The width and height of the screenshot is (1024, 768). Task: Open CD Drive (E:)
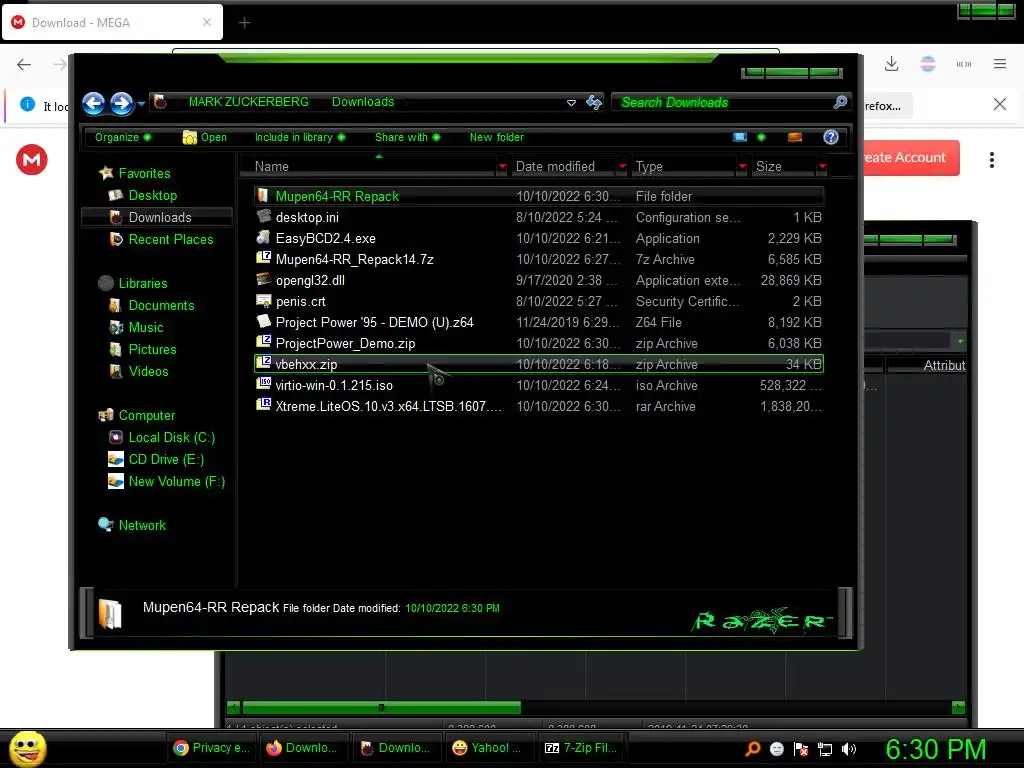pyautogui.click(x=166, y=460)
